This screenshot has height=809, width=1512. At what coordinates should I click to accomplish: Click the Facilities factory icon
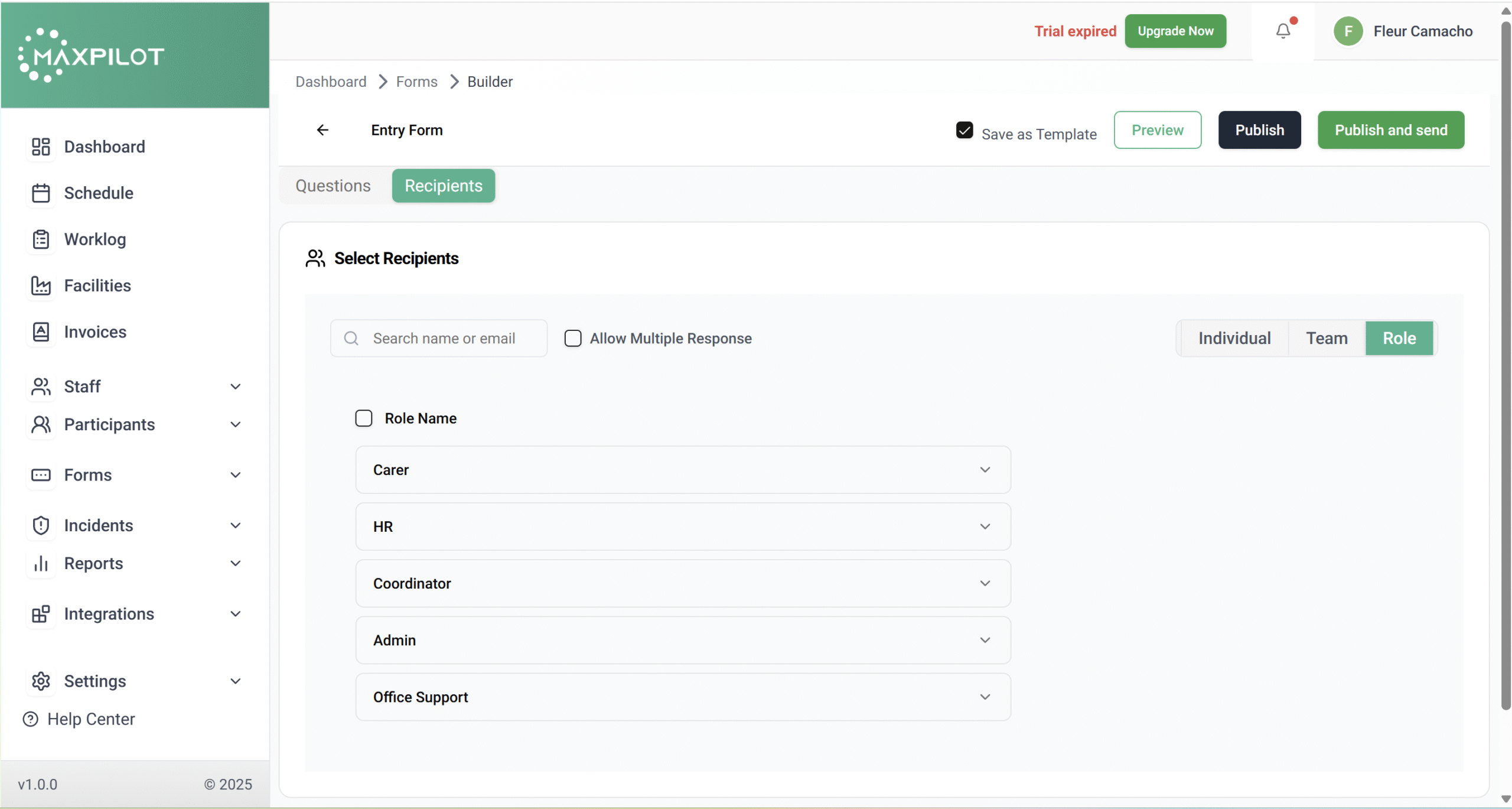pos(41,286)
